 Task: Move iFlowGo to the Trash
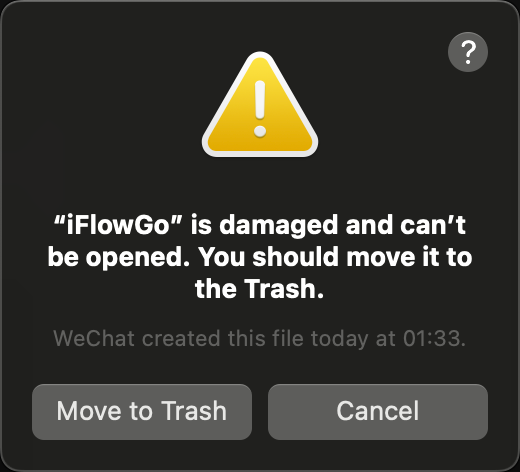tap(142, 412)
